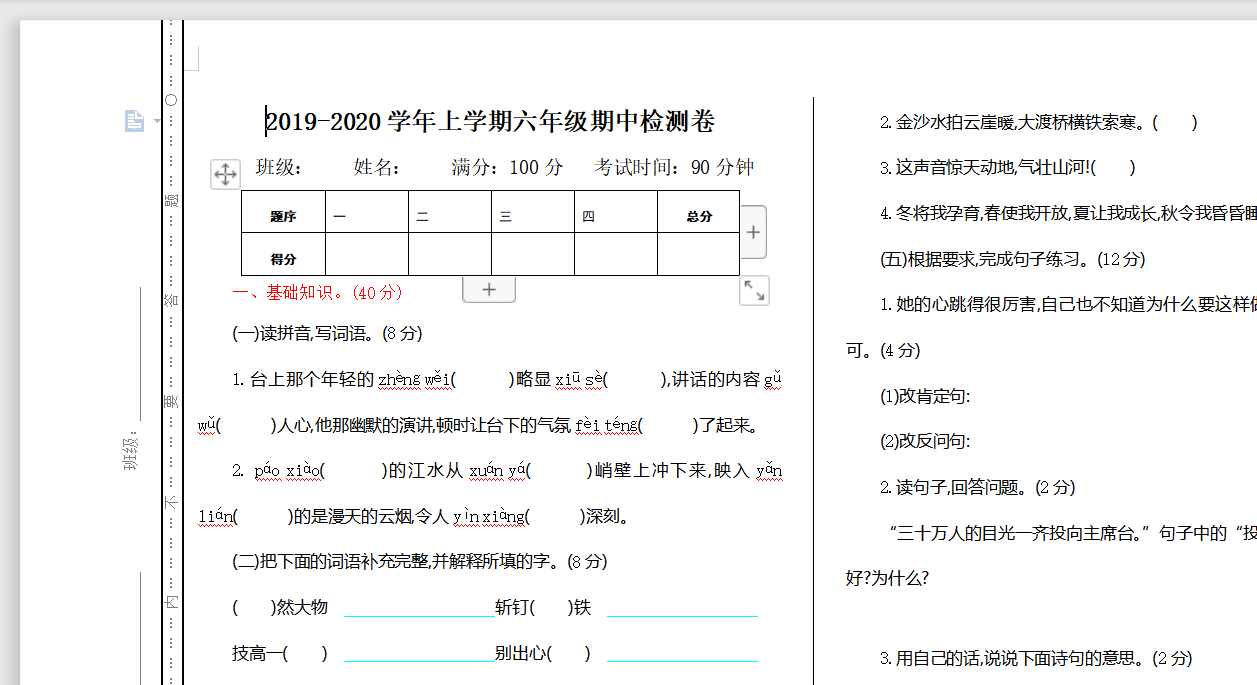Click the blank parentheses before 然大物

pos(254,607)
